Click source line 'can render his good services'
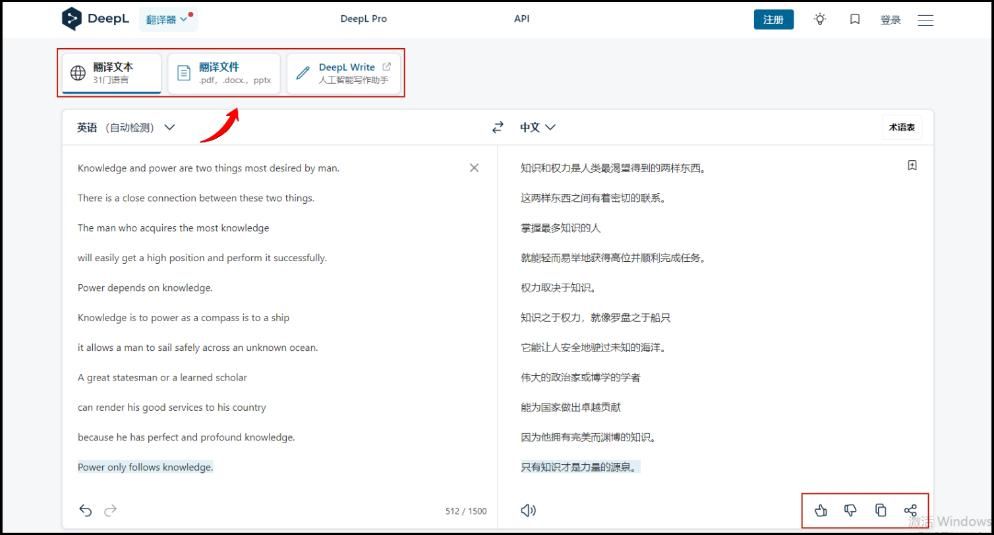The width and height of the screenshot is (994, 535). (172, 407)
